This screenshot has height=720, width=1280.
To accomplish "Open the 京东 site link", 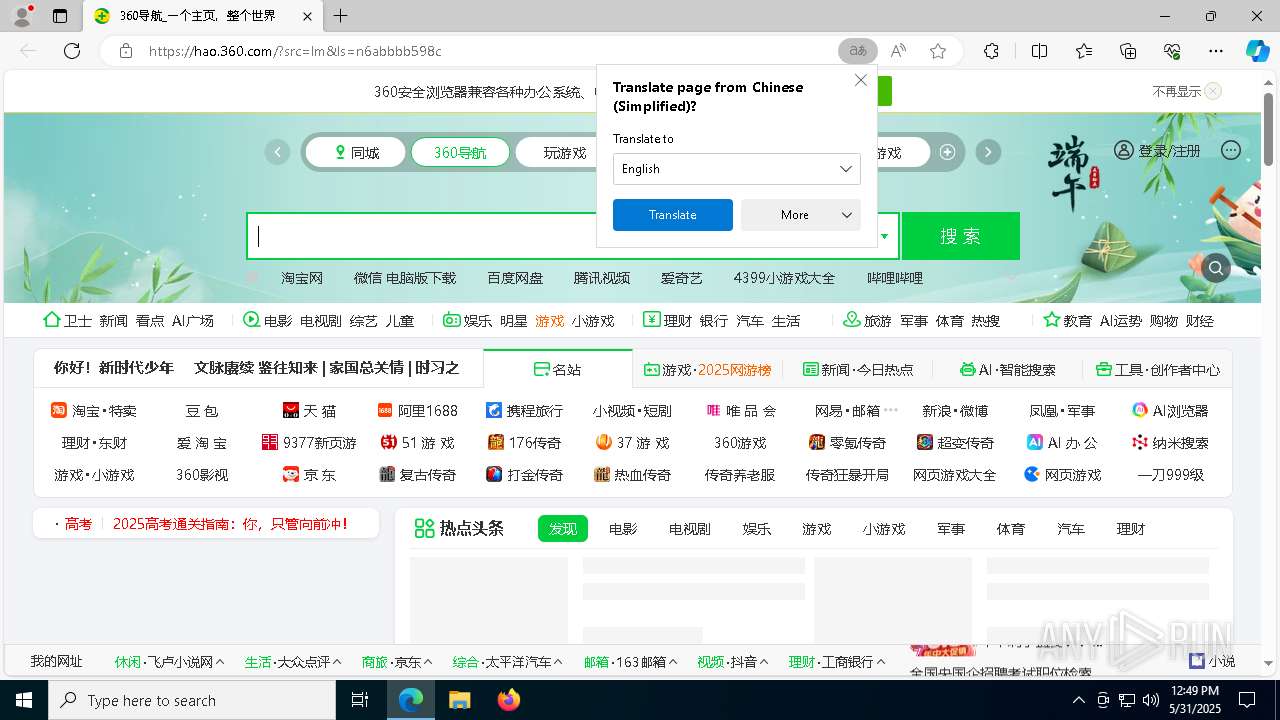I will click(x=309, y=474).
